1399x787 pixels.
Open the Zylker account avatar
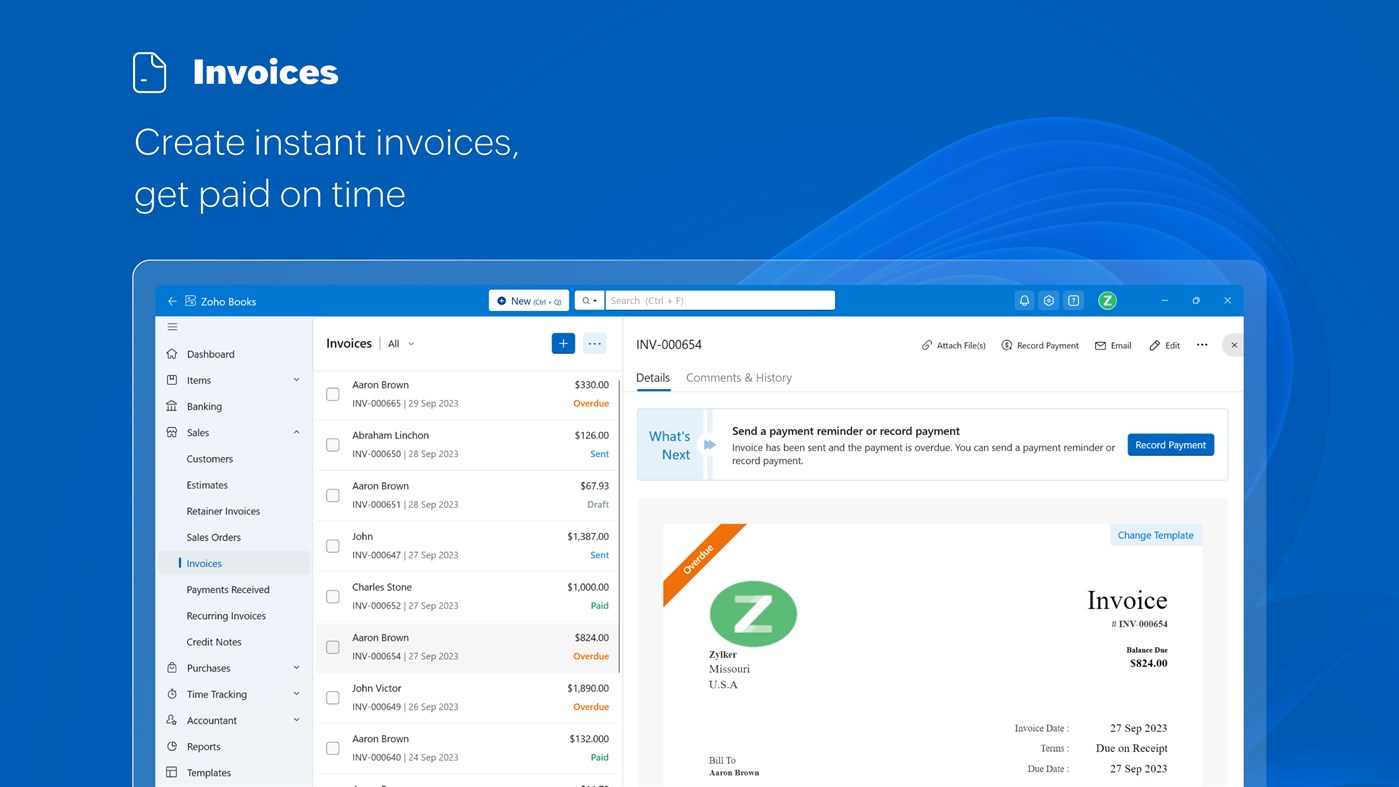(1107, 300)
